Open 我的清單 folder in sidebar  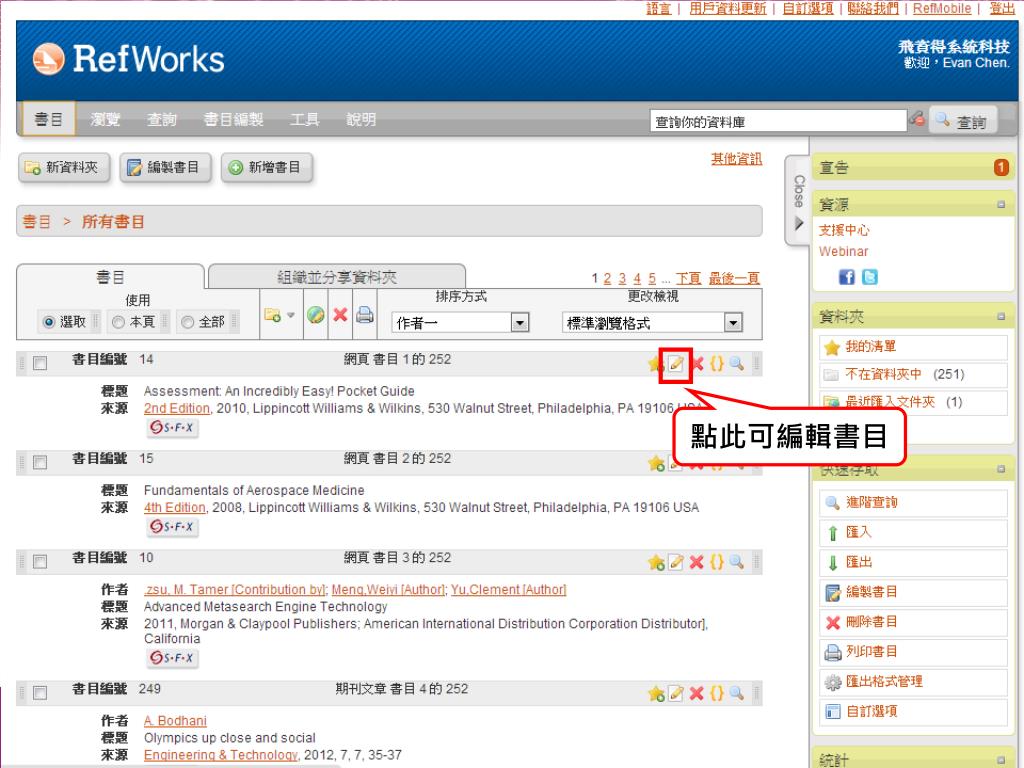pos(913,347)
